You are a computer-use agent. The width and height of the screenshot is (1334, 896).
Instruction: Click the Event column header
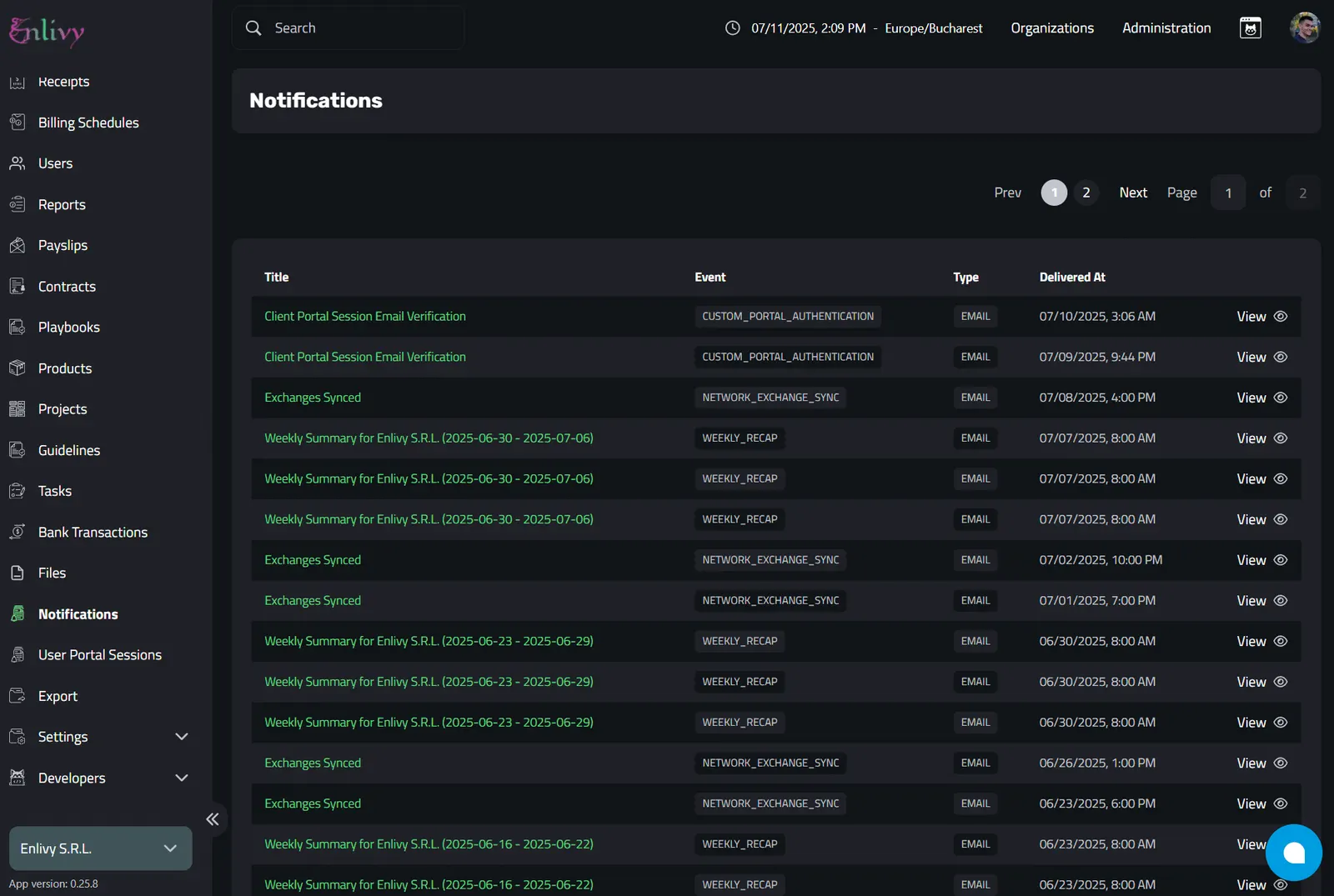pos(710,277)
